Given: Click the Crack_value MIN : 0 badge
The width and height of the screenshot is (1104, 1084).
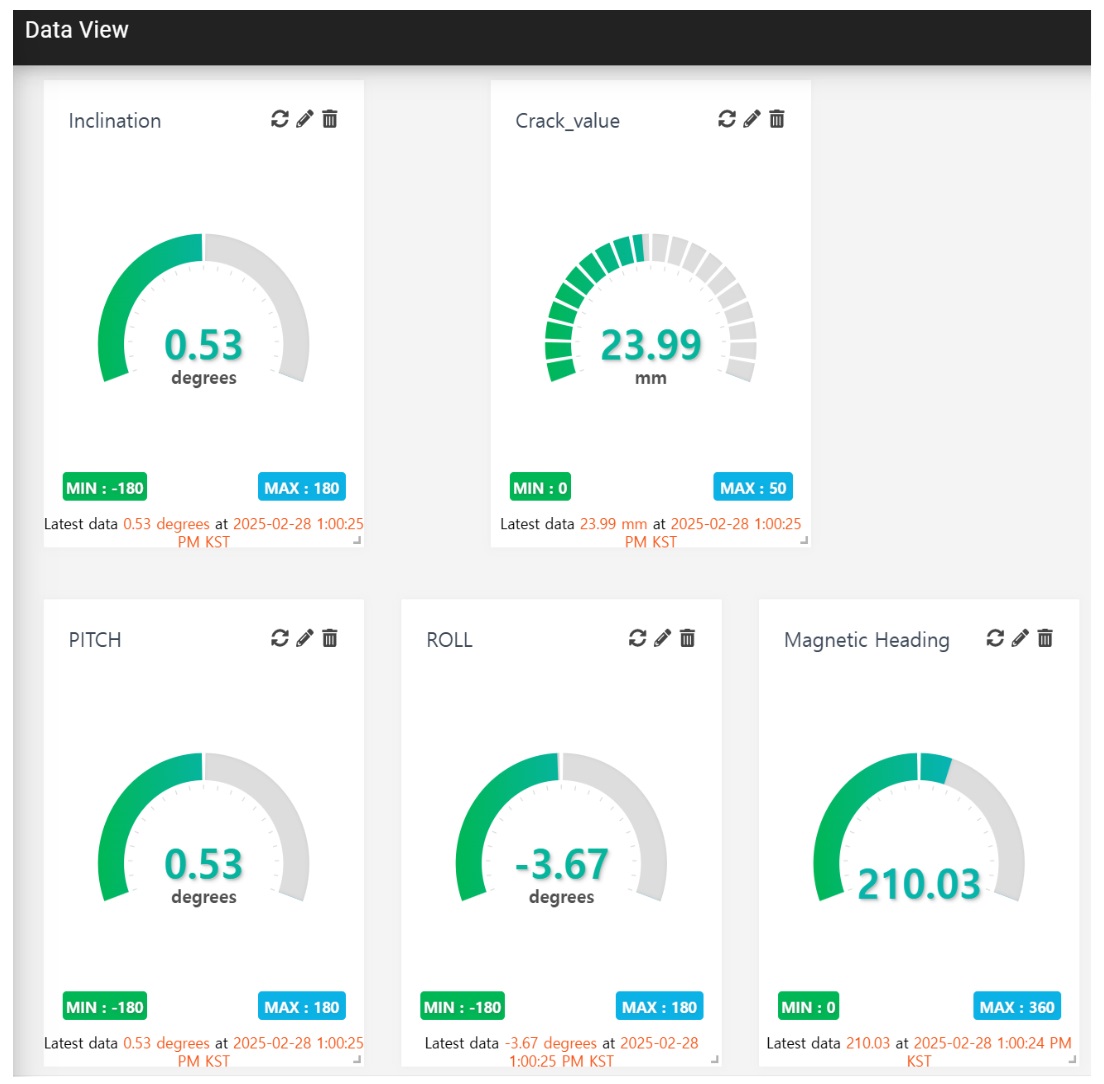Looking at the screenshot, I should click(x=540, y=487).
